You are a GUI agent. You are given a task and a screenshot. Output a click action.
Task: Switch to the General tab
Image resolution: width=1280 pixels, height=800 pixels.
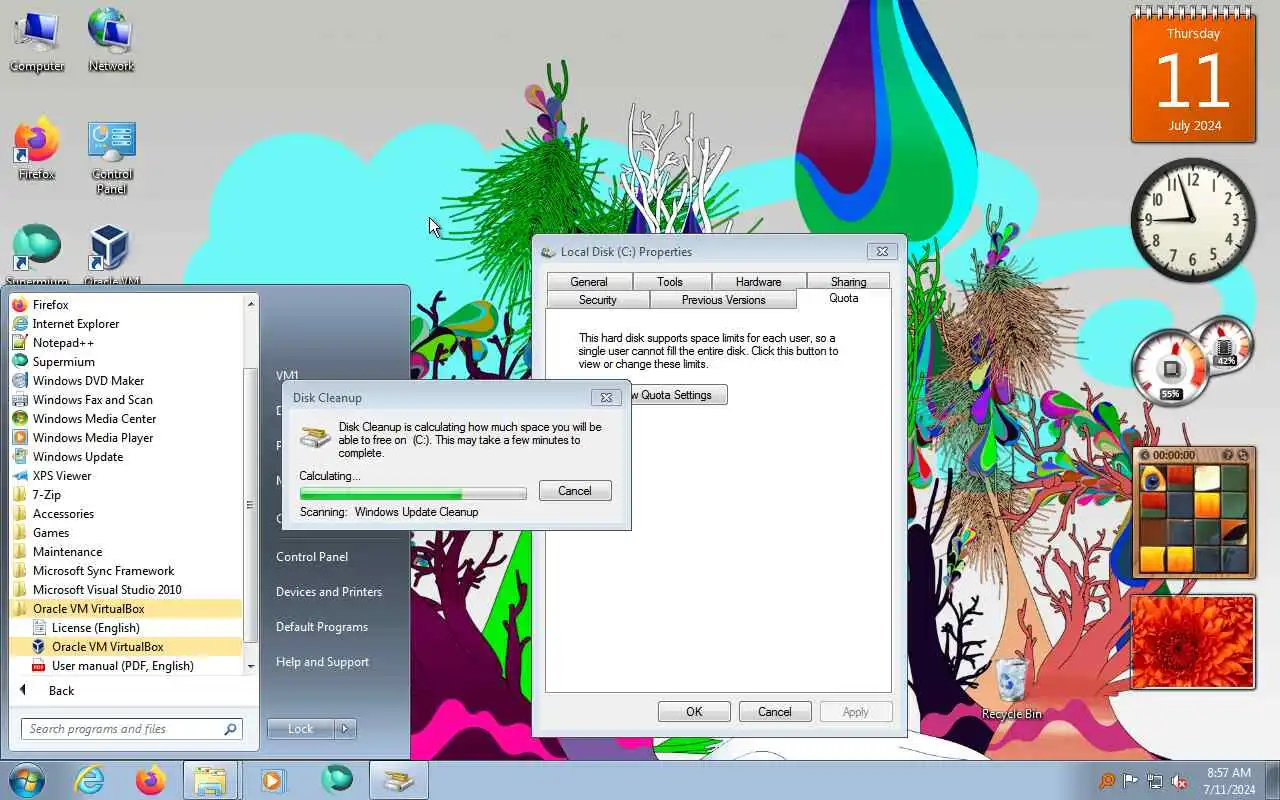(x=588, y=282)
